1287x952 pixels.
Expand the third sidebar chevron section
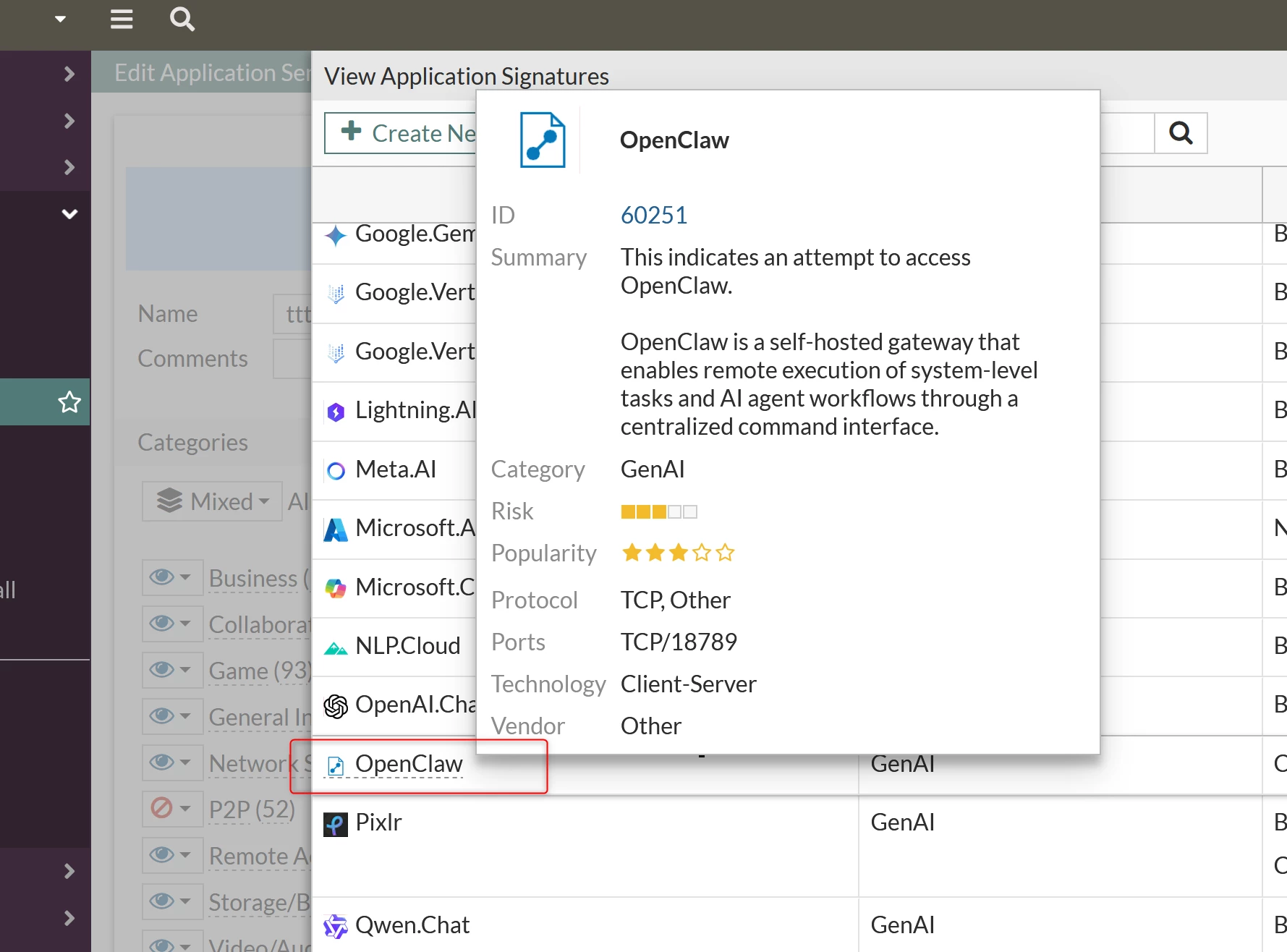click(x=69, y=167)
